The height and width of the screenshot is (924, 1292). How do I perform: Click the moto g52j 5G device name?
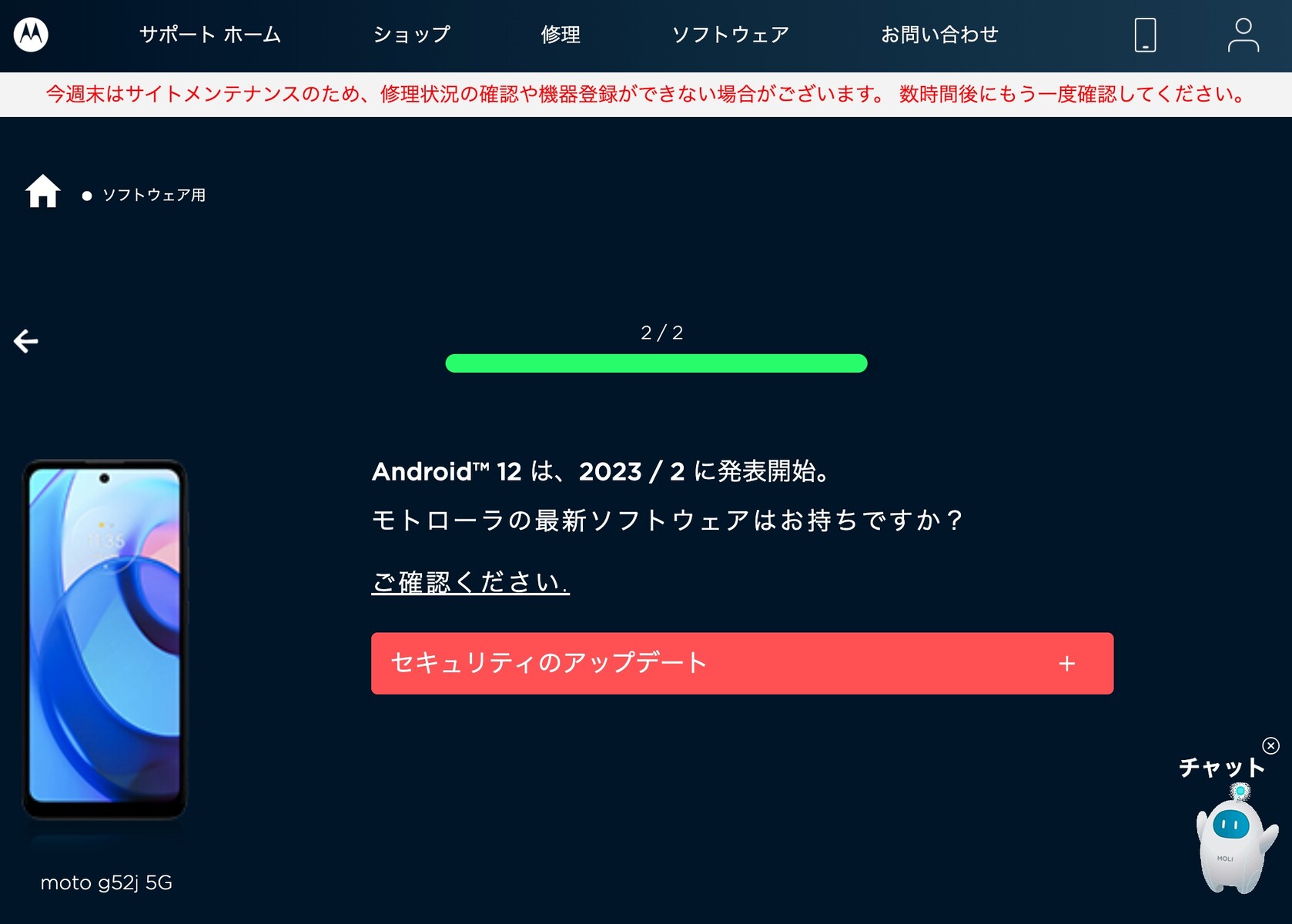tap(106, 882)
